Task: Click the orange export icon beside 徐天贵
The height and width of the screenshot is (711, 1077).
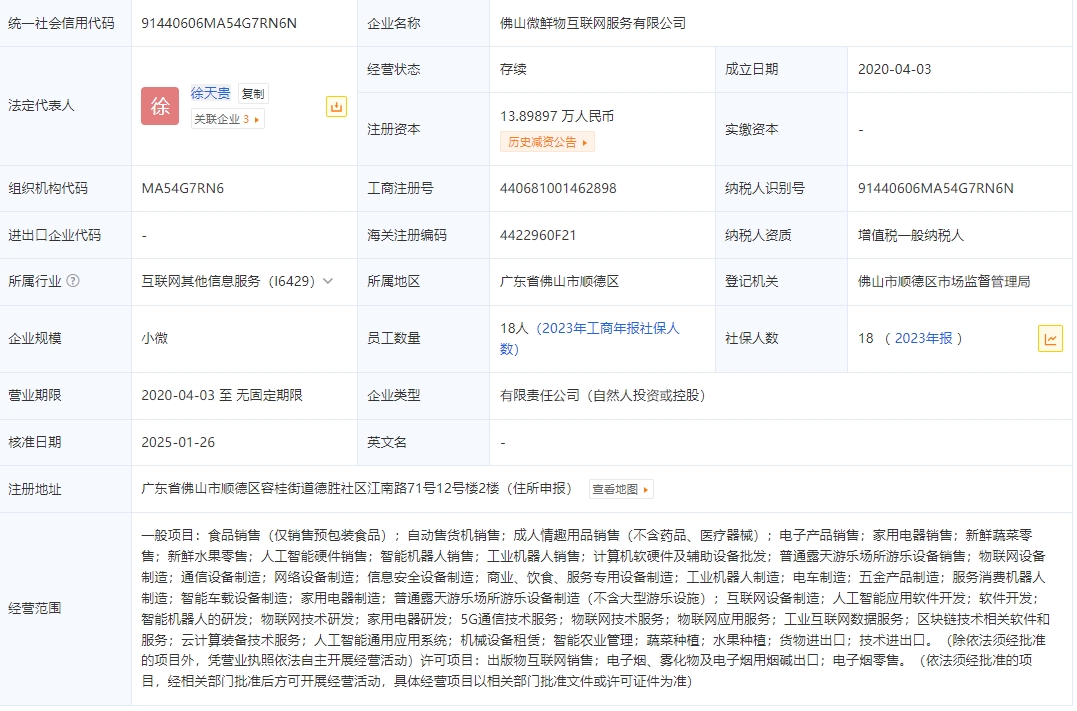Action: click(x=336, y=106)
